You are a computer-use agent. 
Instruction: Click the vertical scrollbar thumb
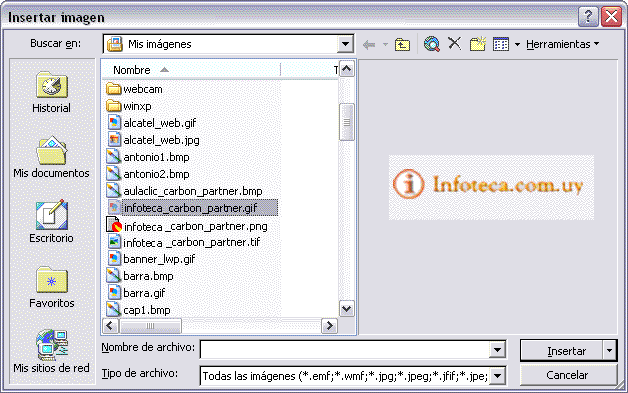346,122
